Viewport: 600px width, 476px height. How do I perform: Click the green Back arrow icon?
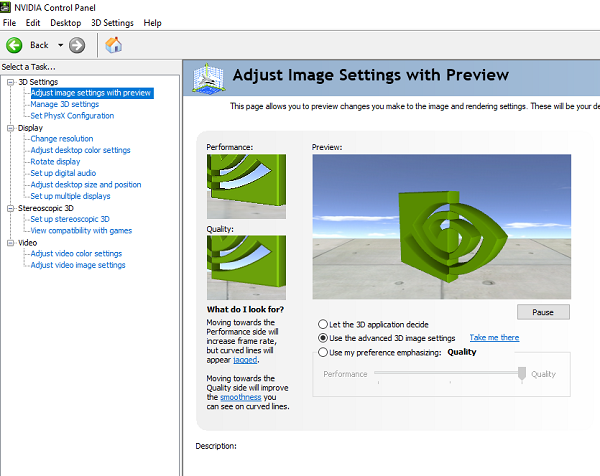tap(14, 45)
